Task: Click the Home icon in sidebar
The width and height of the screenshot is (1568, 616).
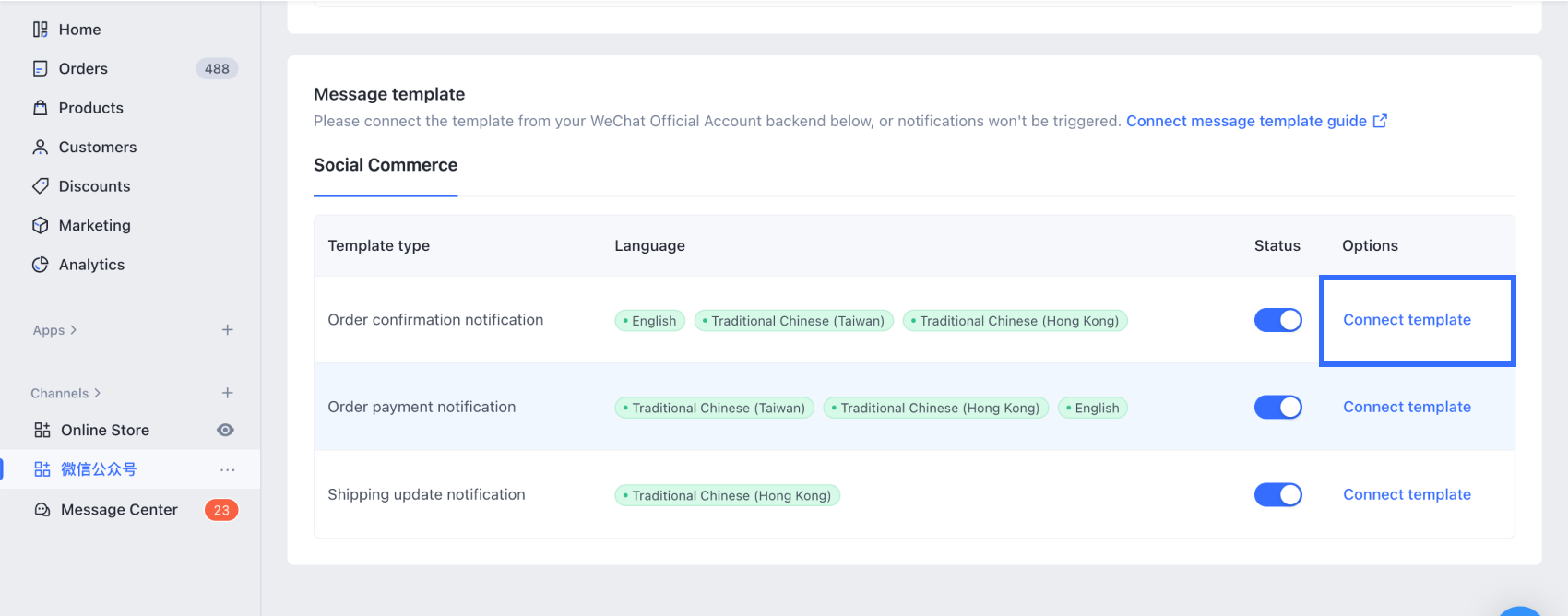Action: 41,30
